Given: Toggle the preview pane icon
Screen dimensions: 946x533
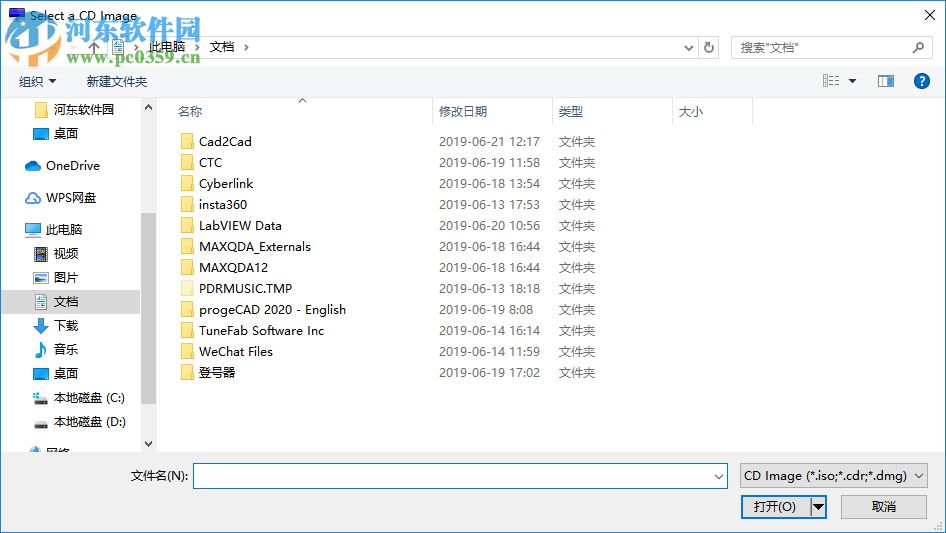Looking at the screenshot, I should pos(886,81).
